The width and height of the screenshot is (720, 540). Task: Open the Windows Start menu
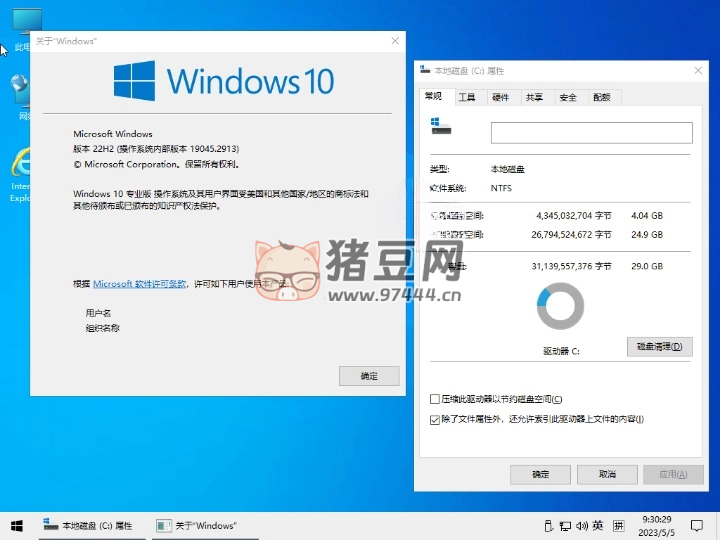point(16,525)
